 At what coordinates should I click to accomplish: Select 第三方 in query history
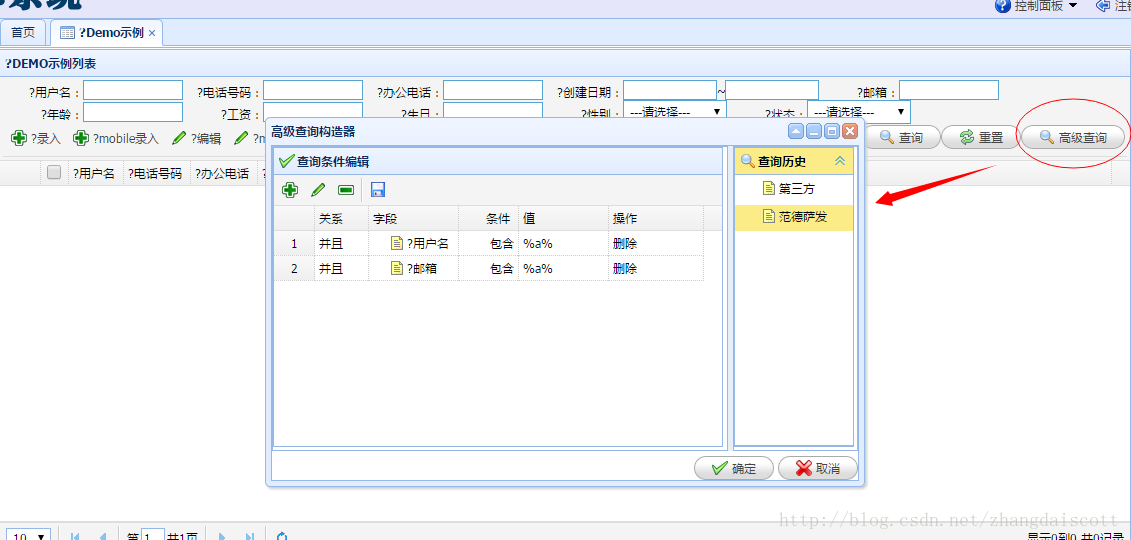tap(793, 189)
